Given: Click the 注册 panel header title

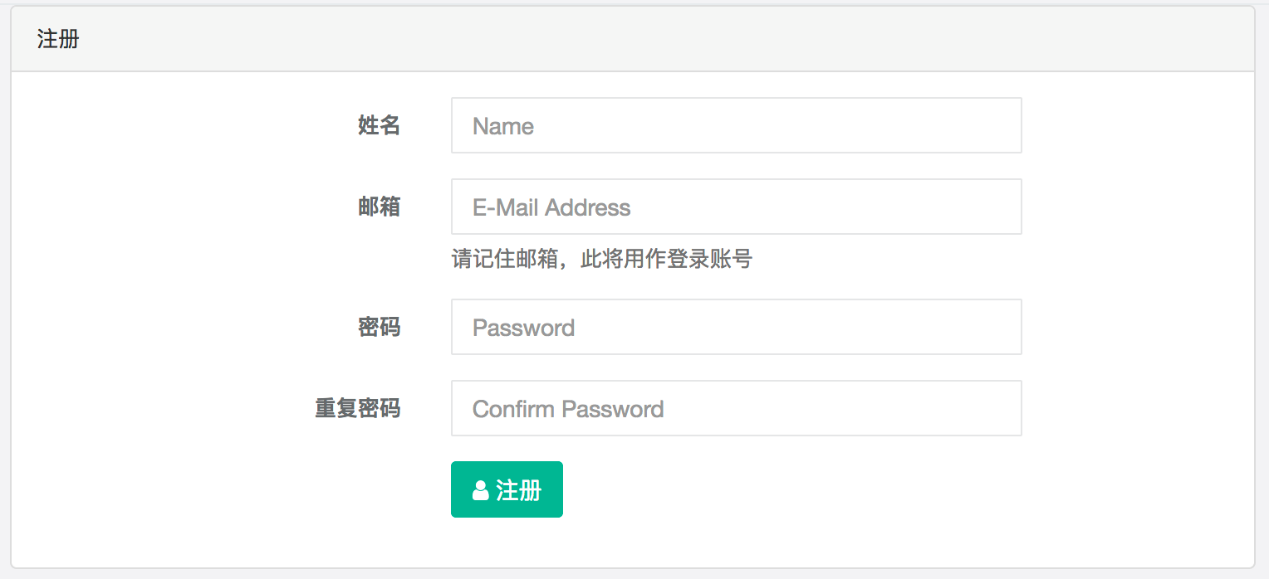Looking at the screenshot, I should coord(58,40).
